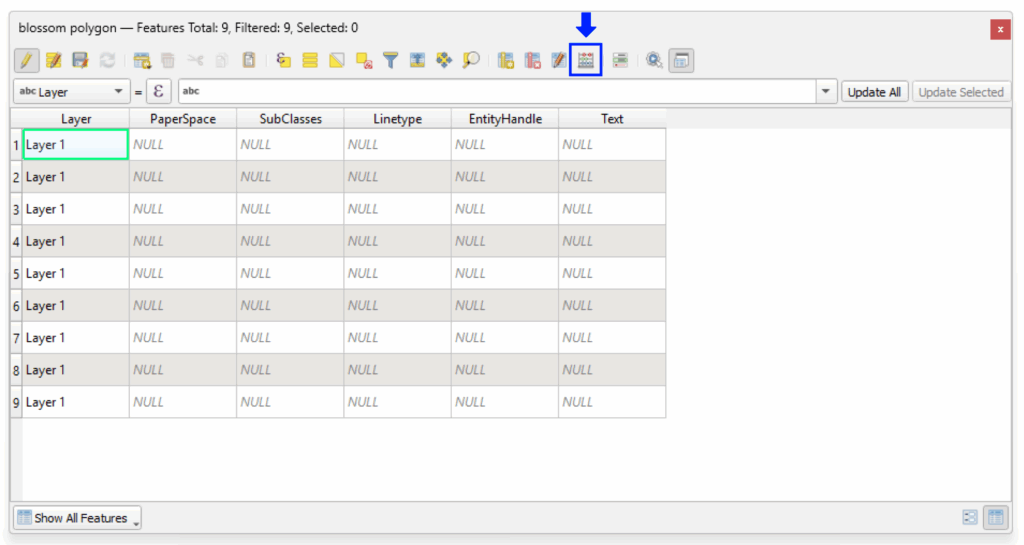Click the Linetype column header

(397, 119)
